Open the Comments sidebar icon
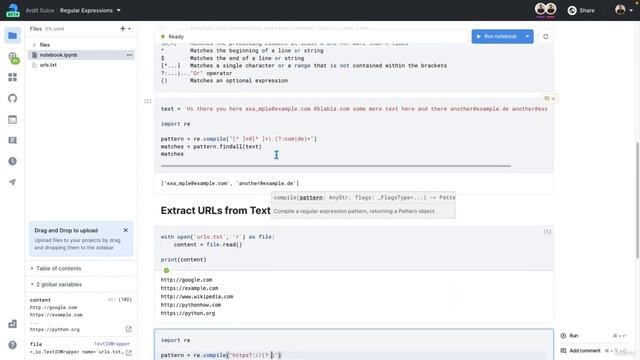 pos(13,140)
